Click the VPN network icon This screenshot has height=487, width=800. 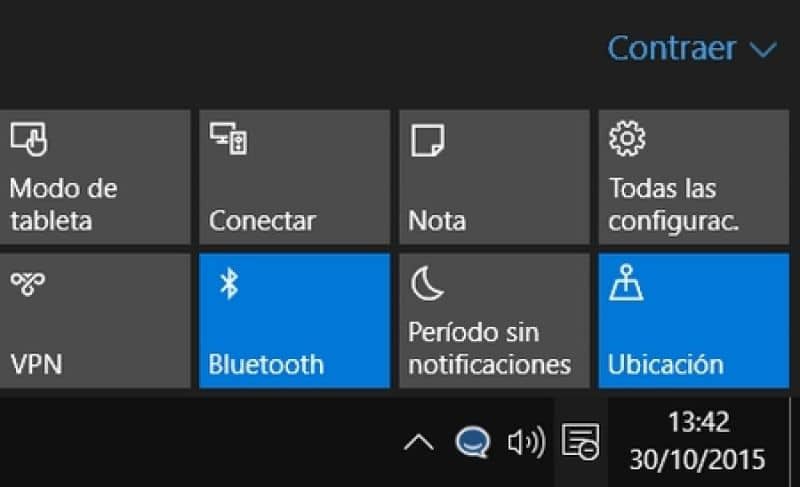click(x=27, y=285)
